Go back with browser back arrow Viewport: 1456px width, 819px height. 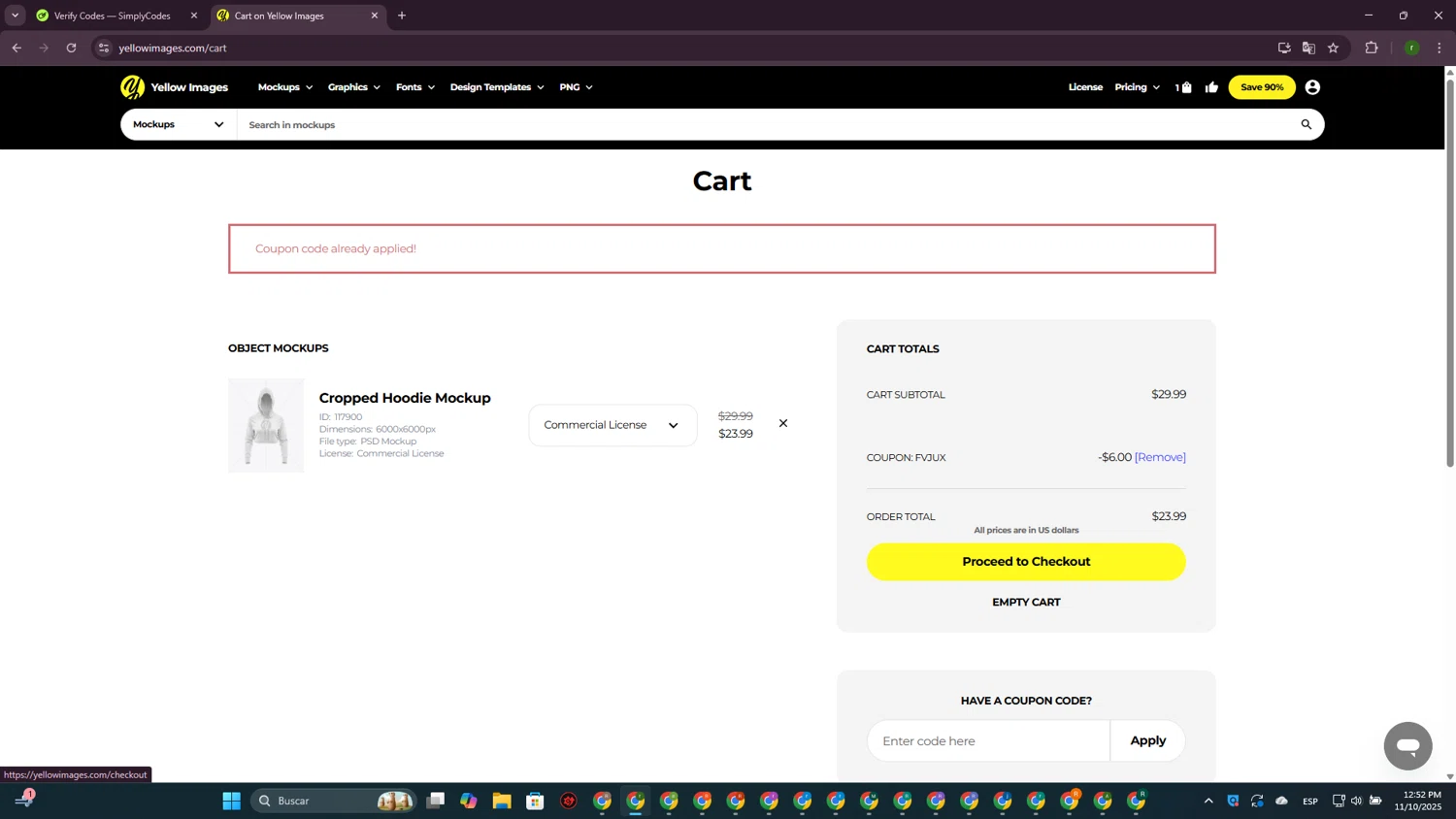(17, 48)
